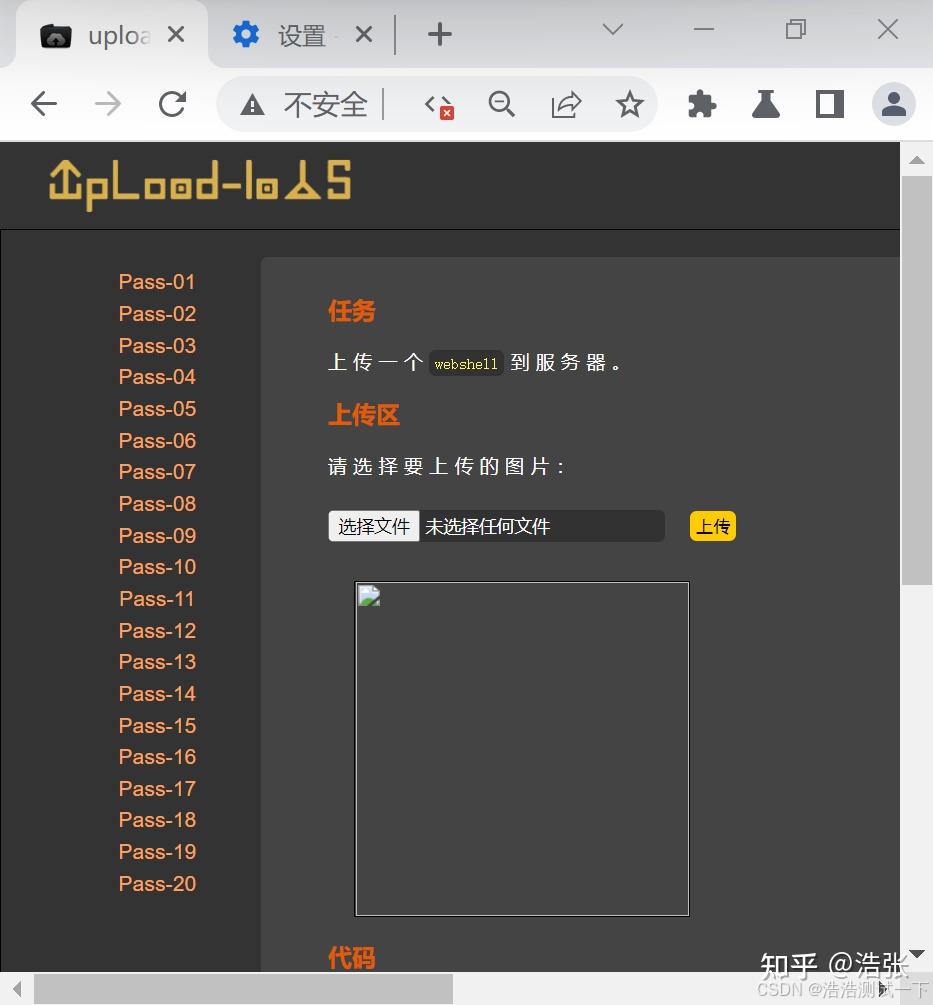Click the vertical scrollbar thumb

[916, 380]
